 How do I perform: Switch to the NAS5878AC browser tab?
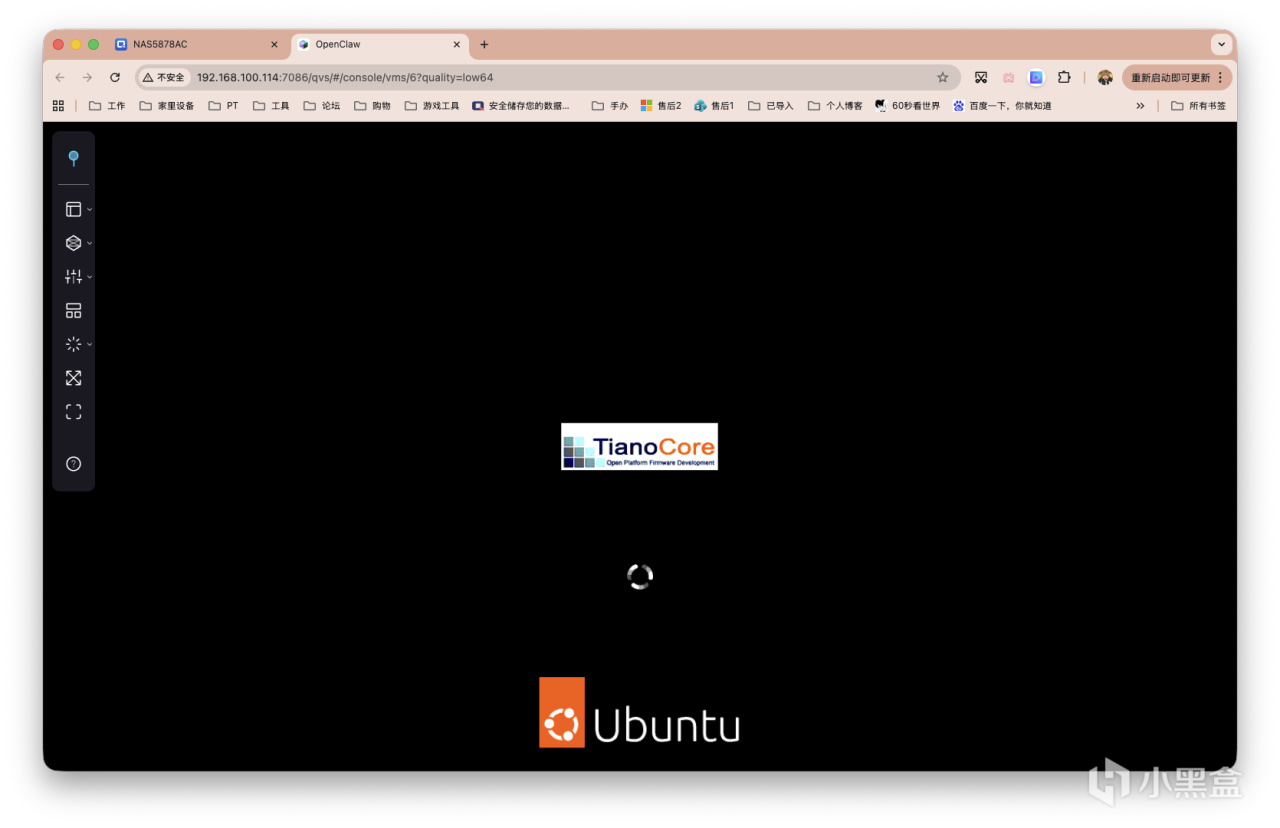(198, 45)
